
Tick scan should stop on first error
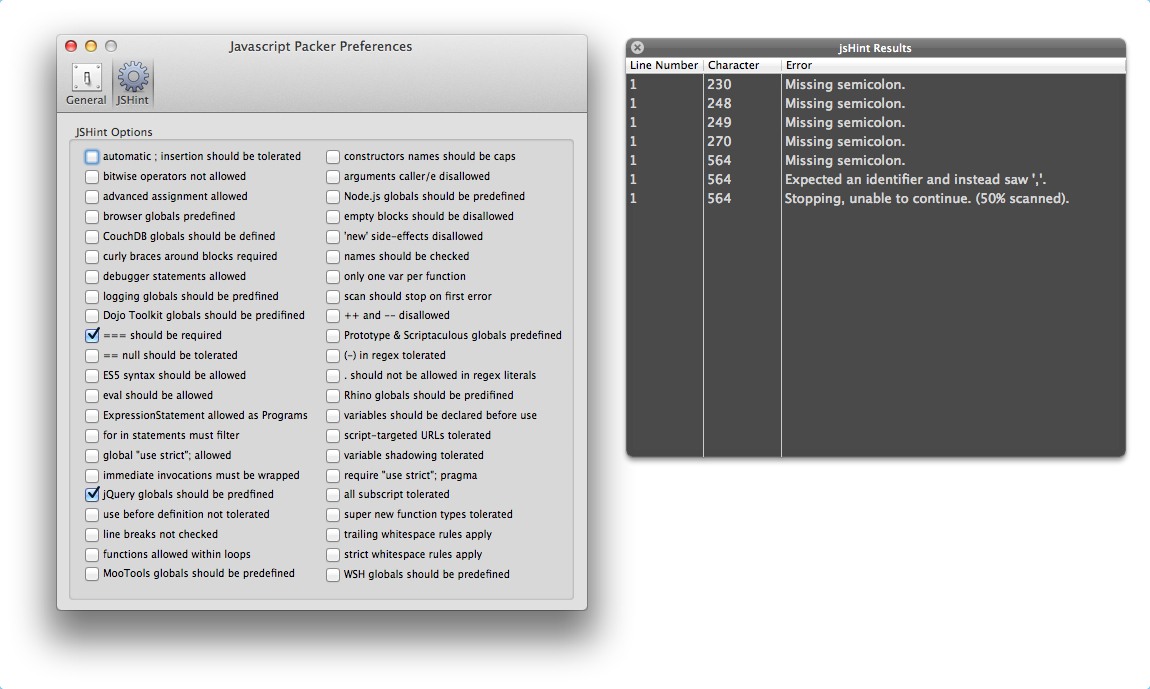(x=333, y=296)
